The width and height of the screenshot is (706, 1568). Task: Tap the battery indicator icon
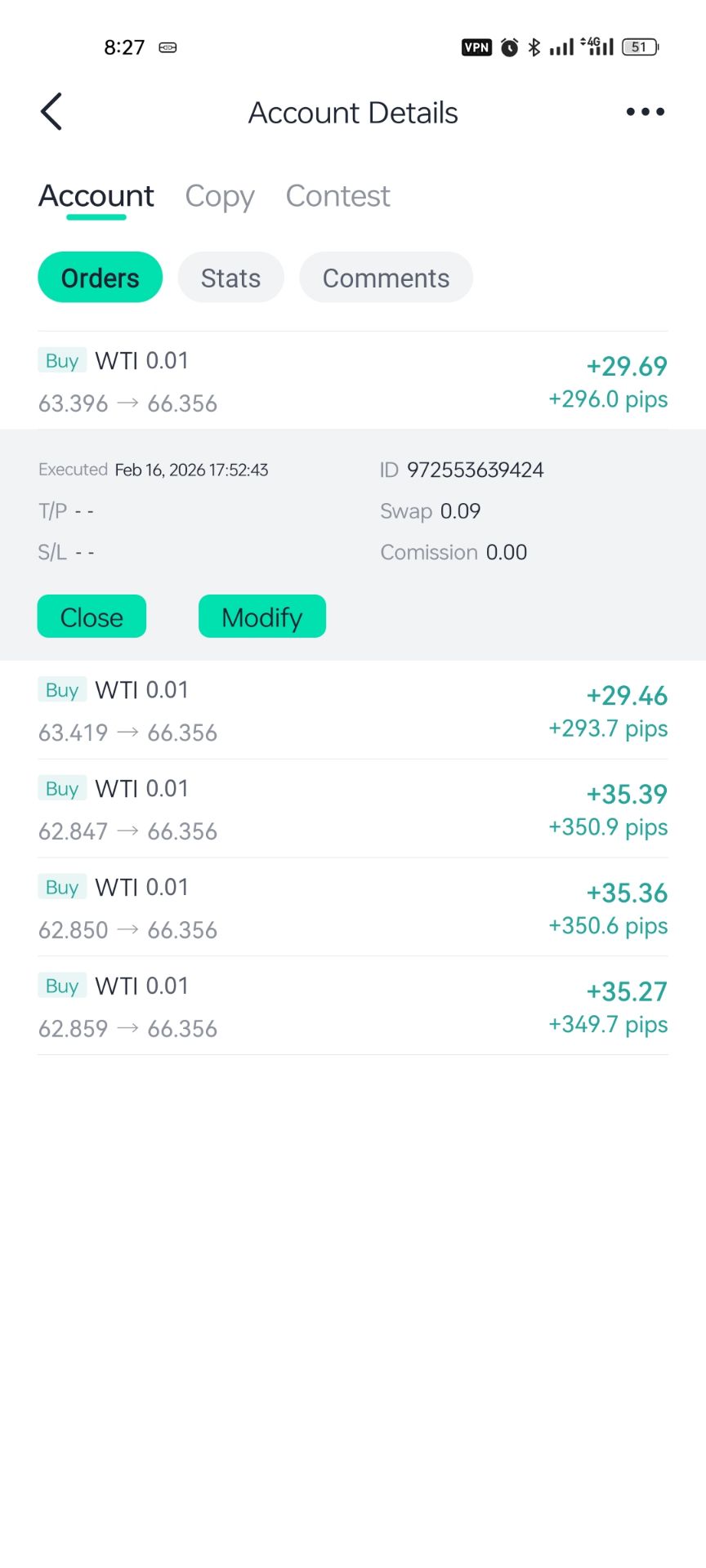640,47
